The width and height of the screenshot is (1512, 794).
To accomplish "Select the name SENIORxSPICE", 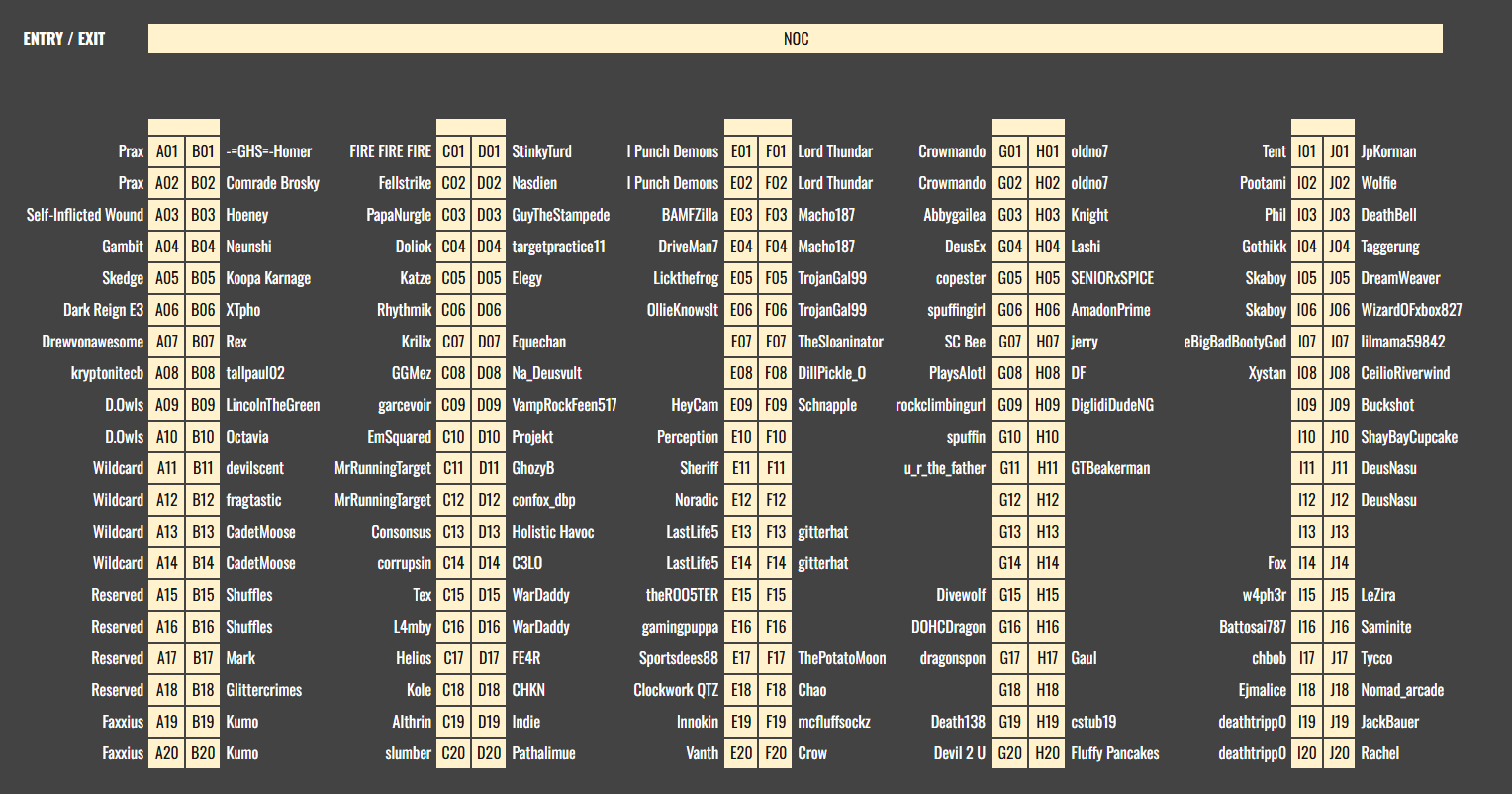I will [1112, 278].
